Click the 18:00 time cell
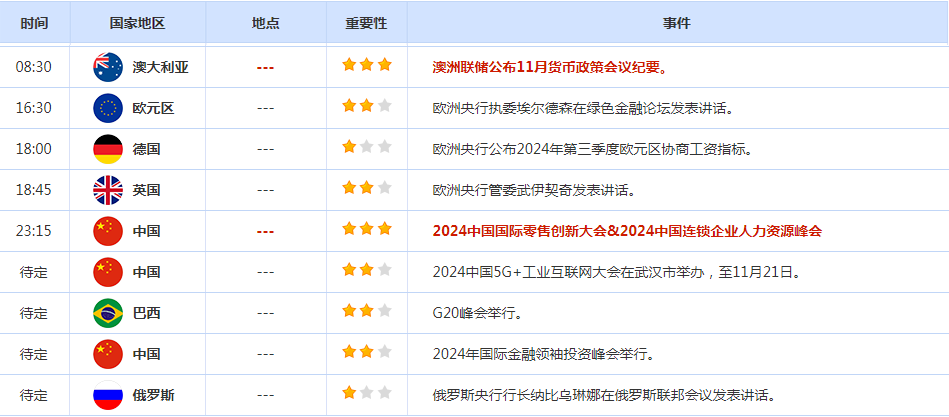Image resolution: width=949 pixels, height=417 pixels. (34, 149)
